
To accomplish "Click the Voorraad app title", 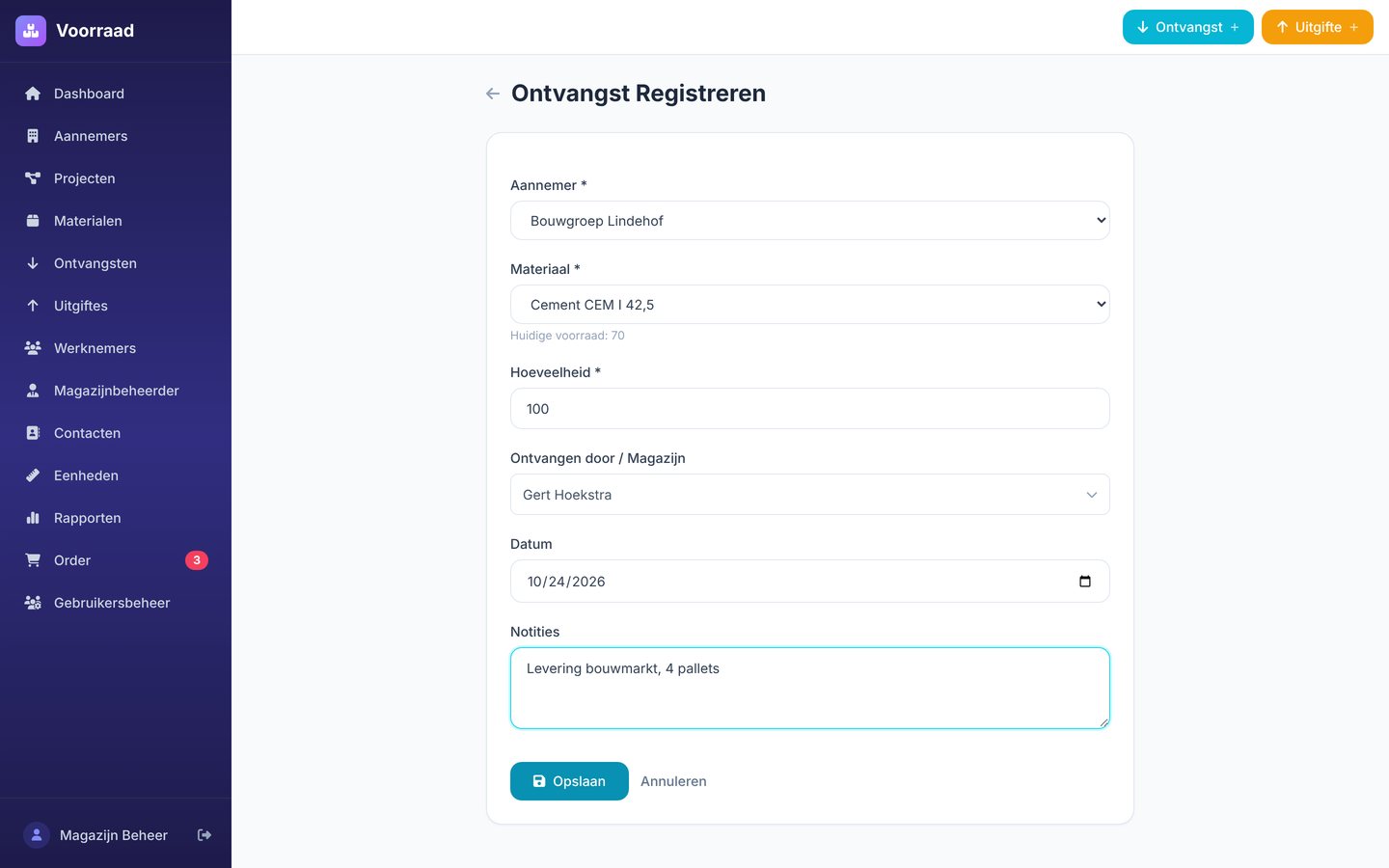I will point(95,31).
